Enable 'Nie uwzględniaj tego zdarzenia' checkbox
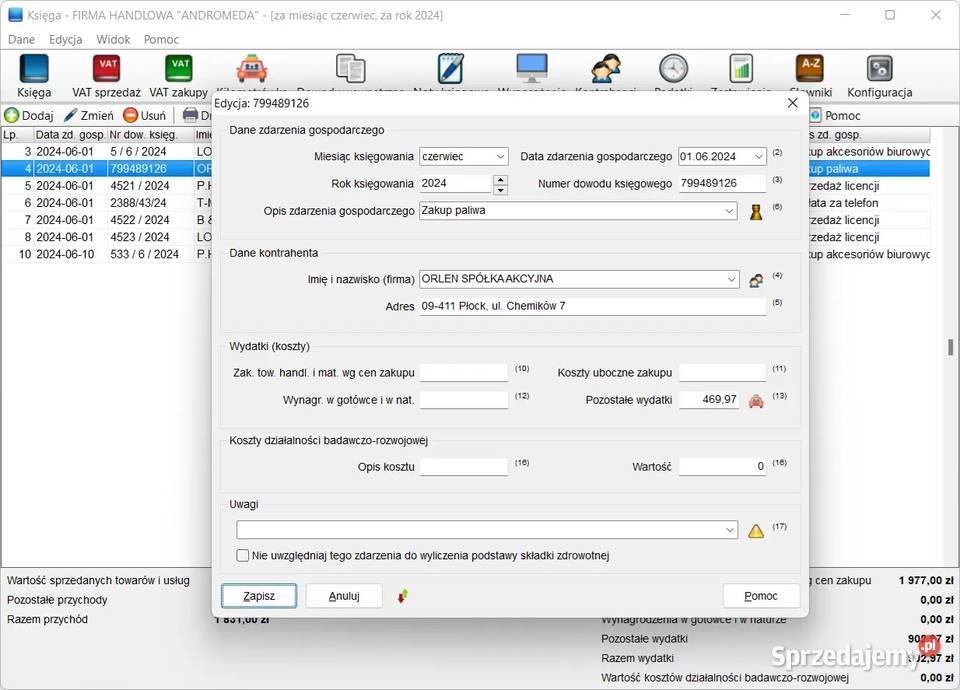This screenshot has height=690, width=960. (243, 555)
